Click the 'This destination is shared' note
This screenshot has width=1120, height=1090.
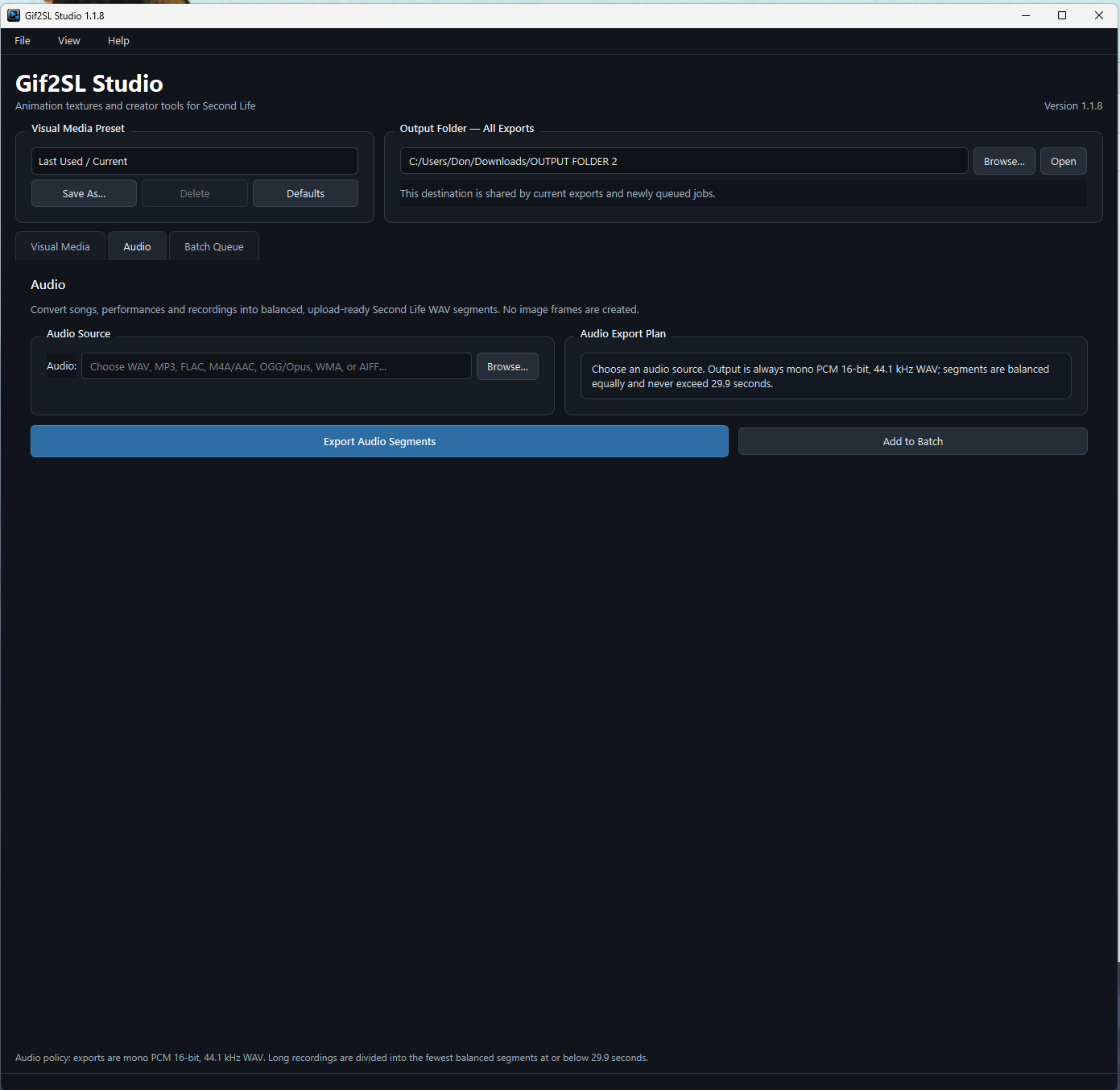click(558, 193)
